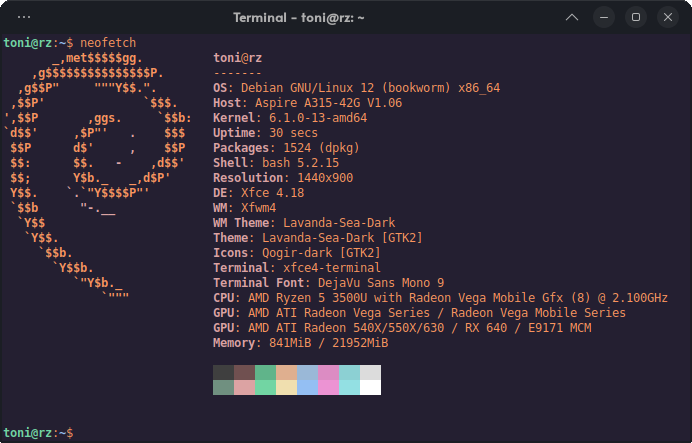This screenshot has width=692, height=443.
Task: Click the Terminal - toni@rz: ~ title text
Action: click(x=299, y=18)
